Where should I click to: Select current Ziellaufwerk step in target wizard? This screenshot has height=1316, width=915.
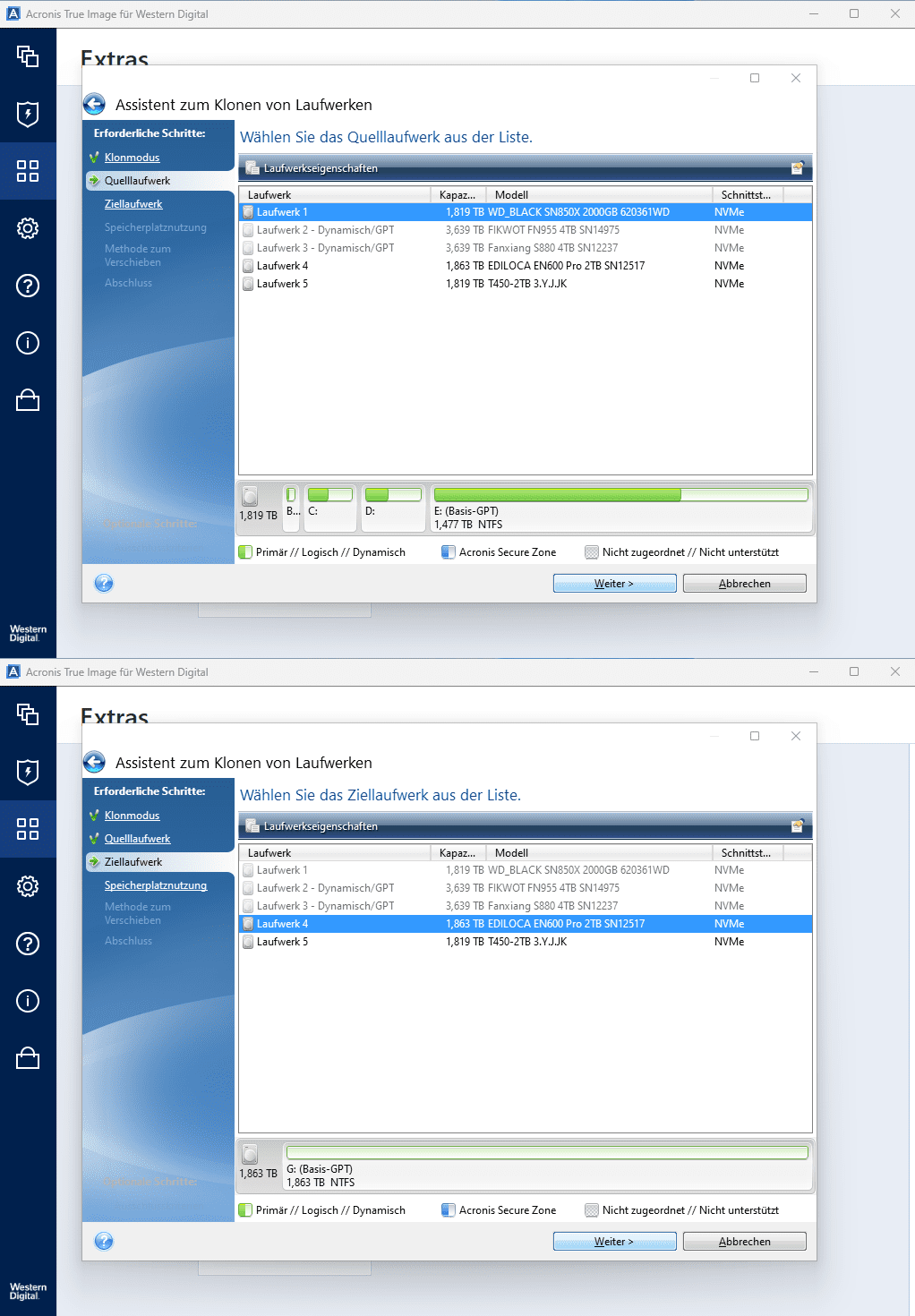pyautogui.click(x=133, y=862)
